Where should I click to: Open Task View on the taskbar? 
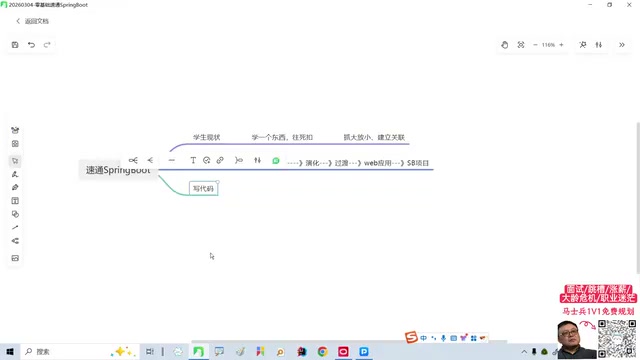coord(150,351)
